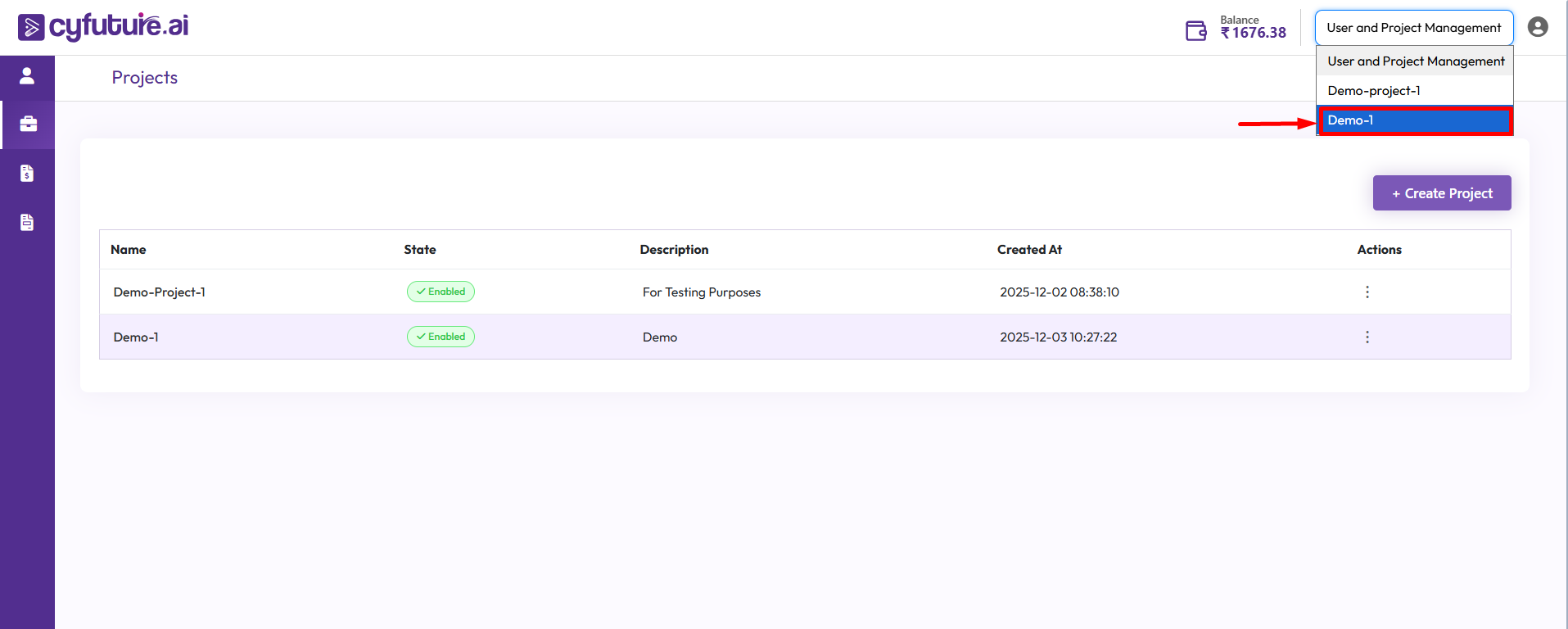The height and width of the screenshot is (629, 1568).
Task: Open the Users sidebar icon
Action: tap(27, 76)
